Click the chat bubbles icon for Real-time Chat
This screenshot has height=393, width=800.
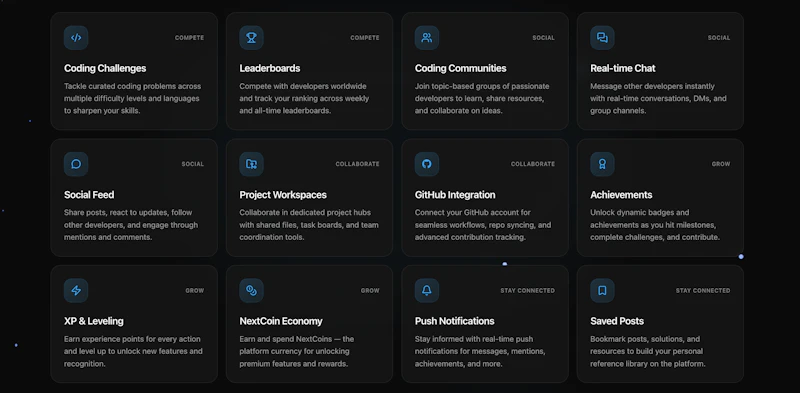(x=603, y=38)
